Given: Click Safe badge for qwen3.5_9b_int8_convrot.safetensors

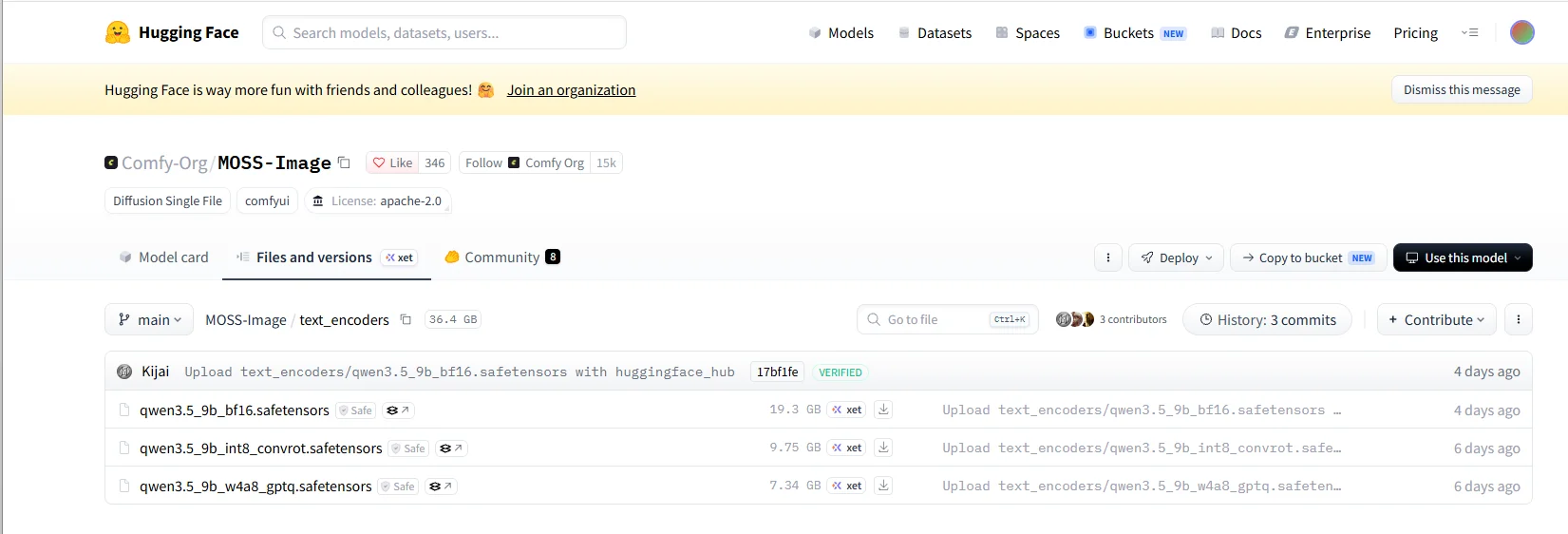Looking at the screenshot, I should tap(409, 448).
